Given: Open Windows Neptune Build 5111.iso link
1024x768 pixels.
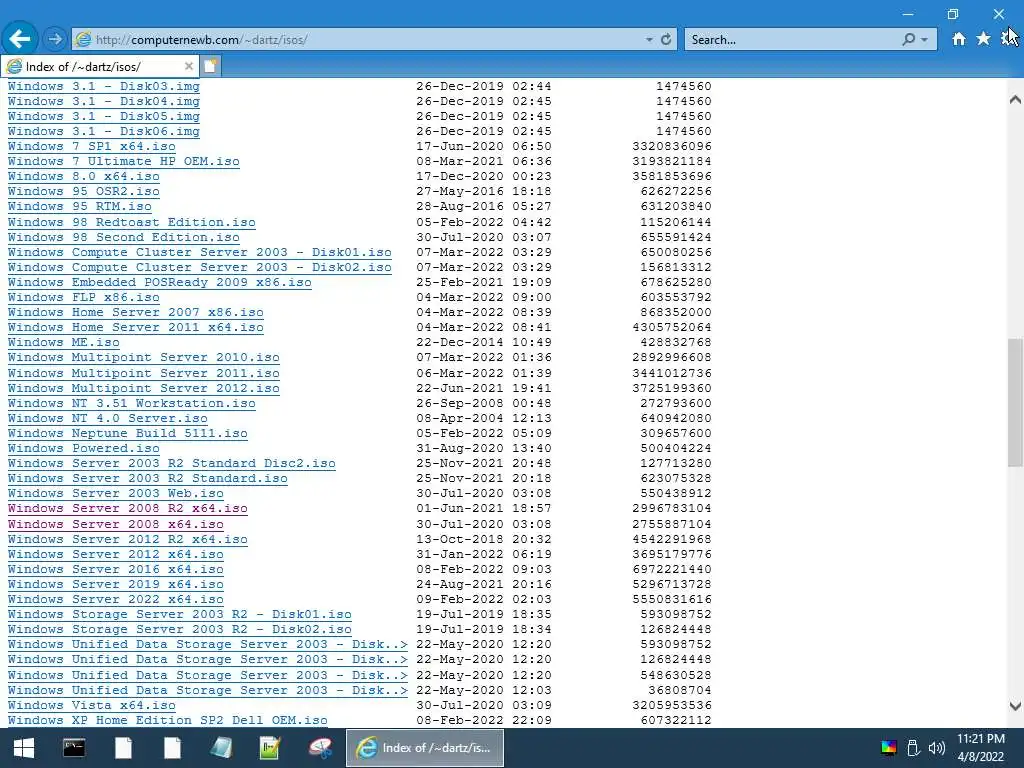Looking at the screenshot, I should point(127,433).
